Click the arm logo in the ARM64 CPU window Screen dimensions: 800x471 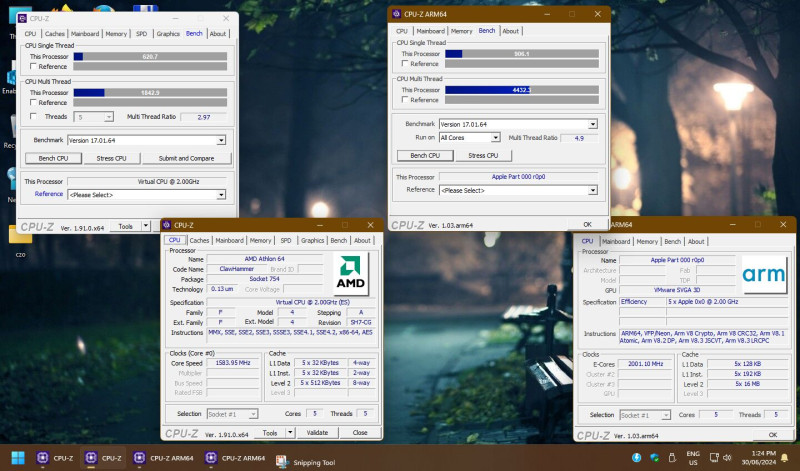pyautogui.click(x=764, y=274)
